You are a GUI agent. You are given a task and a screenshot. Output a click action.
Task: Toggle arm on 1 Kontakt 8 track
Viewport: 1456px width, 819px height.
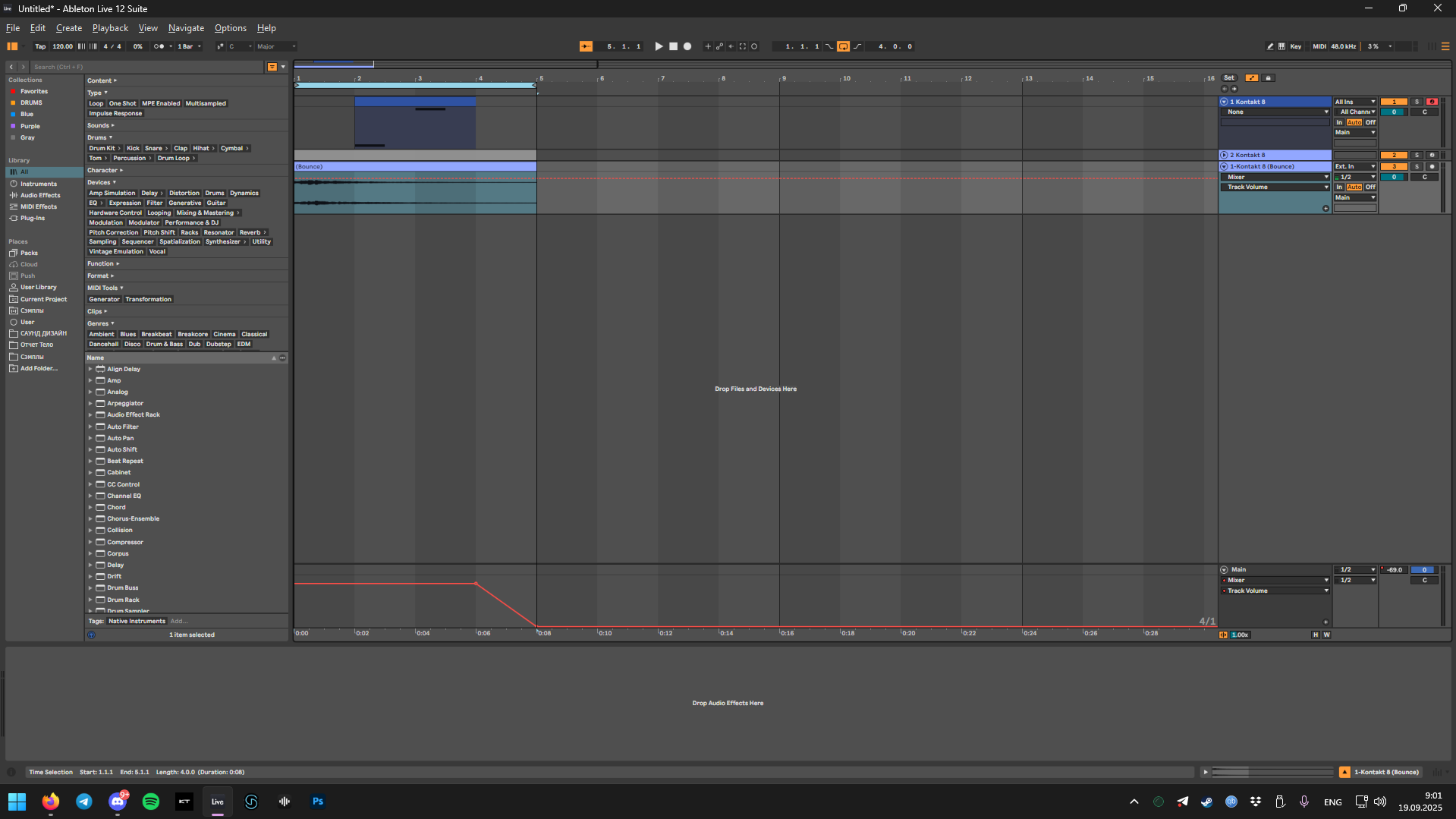tap(1432, 102)
